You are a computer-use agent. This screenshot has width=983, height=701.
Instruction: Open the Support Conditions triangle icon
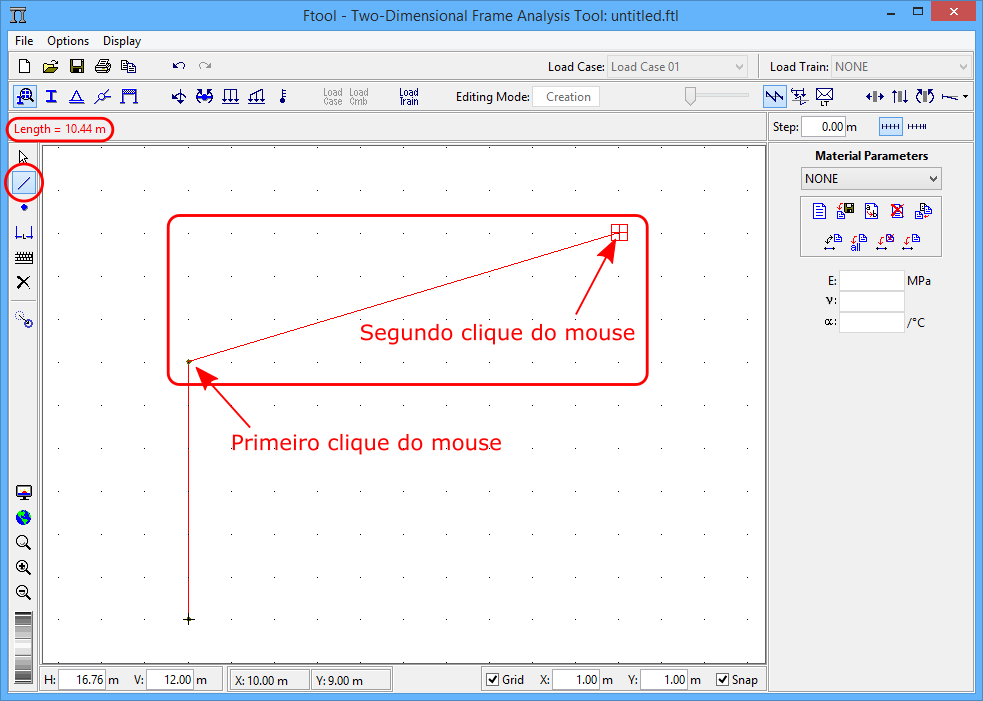tap(76, 96)
